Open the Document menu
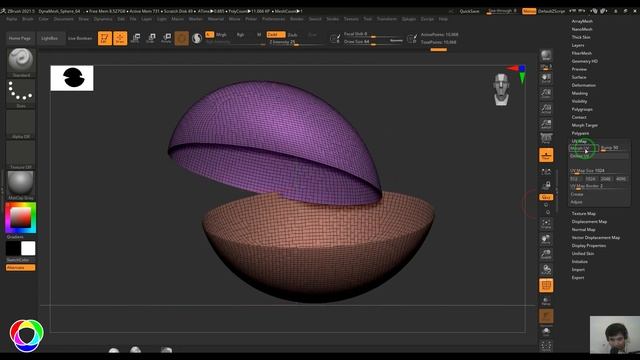The width and height of the screenshot is (640, 360). tap(64, 19)
